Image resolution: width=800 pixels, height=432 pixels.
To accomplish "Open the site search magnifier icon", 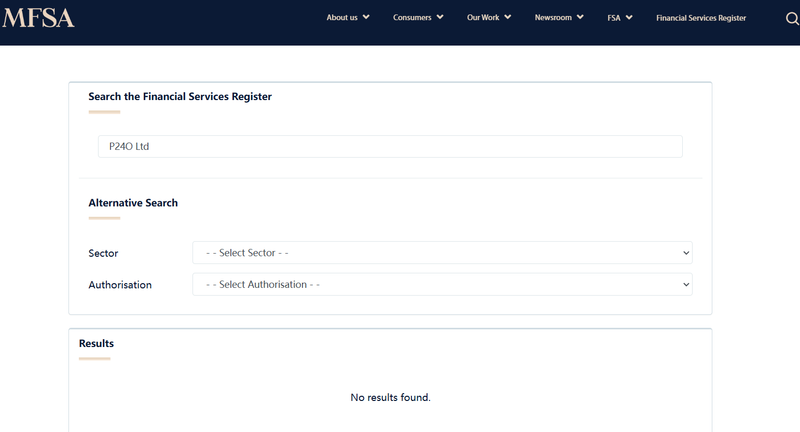I will pyautogui.click(x=792, y=18).
